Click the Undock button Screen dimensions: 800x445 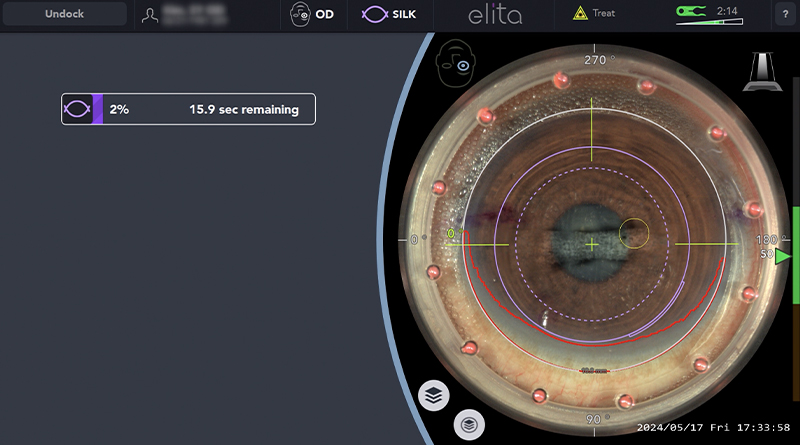coord(64,14)
